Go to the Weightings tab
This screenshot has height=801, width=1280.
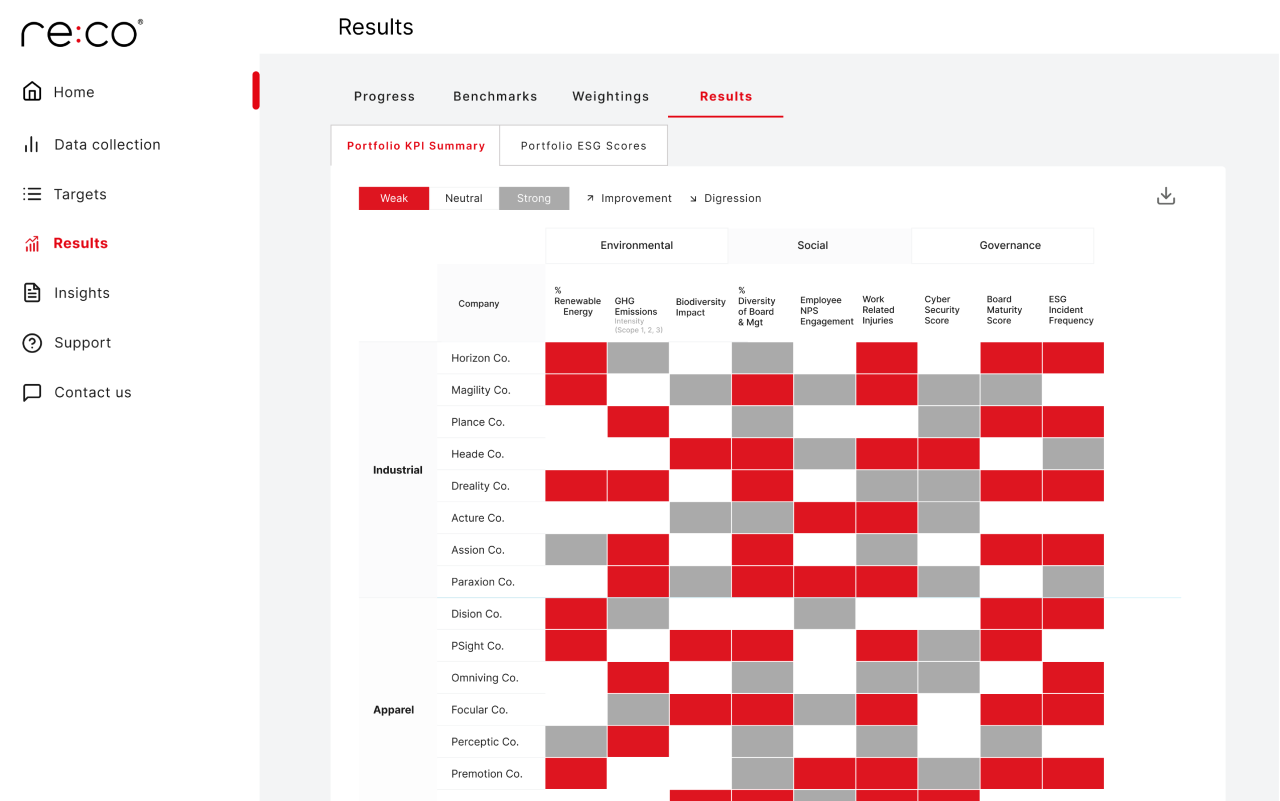coord(610,97)
